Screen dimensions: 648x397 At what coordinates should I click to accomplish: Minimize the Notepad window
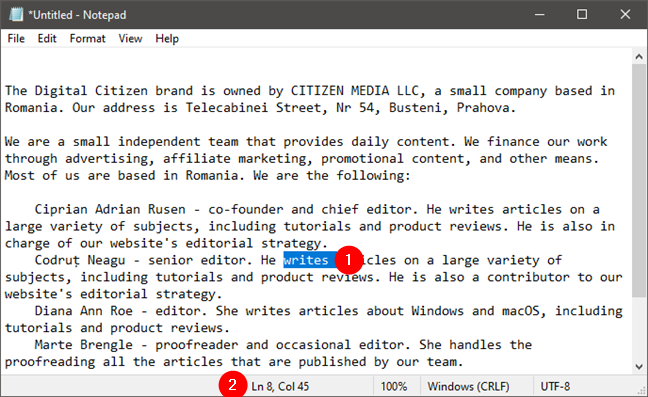[539, 14]
